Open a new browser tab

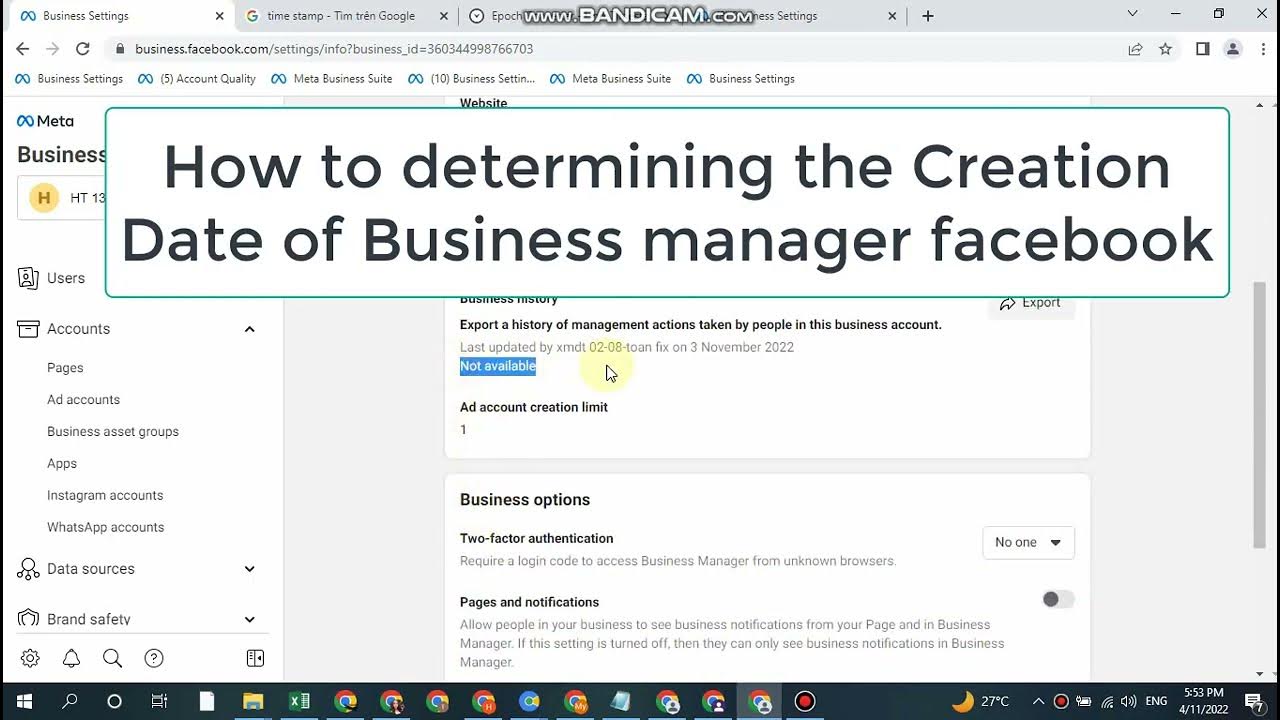point(928,16)
